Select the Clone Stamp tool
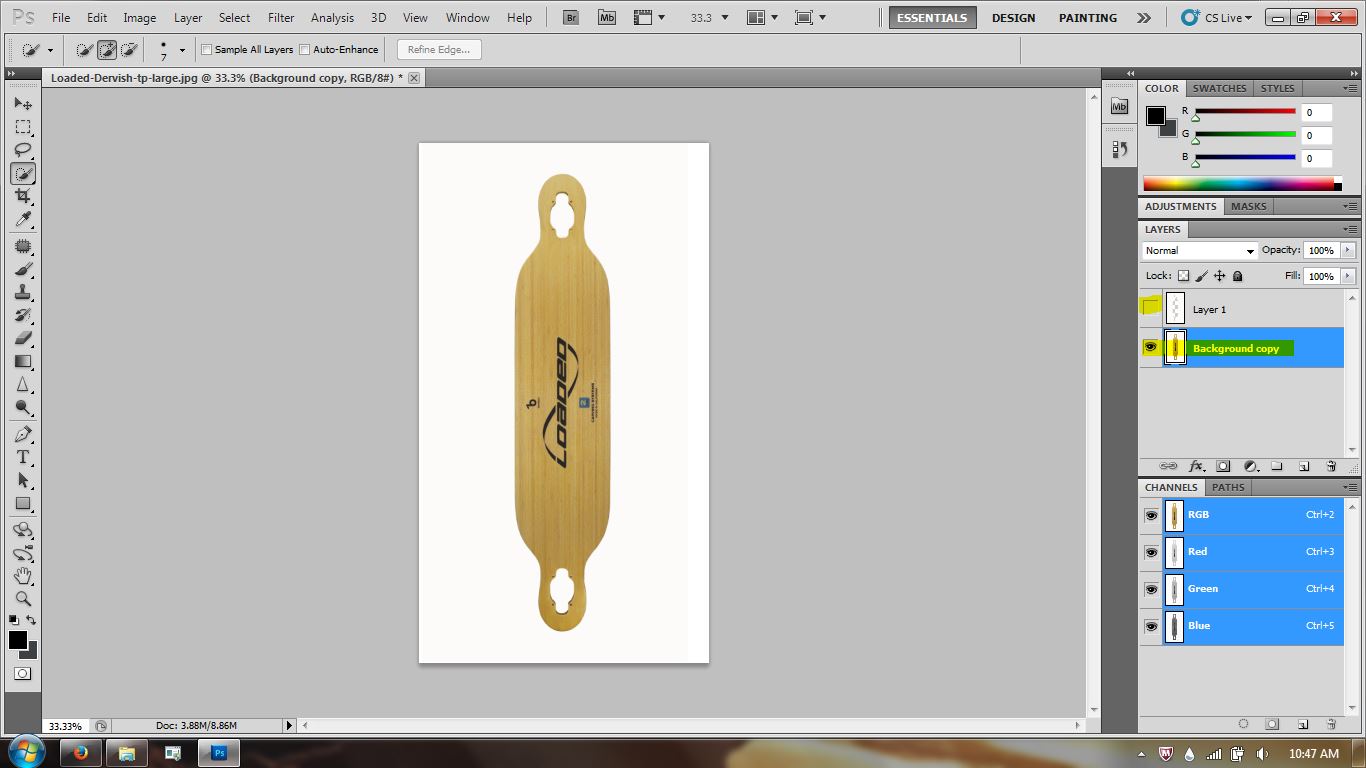Screen dimensions: 1366x768 (x=23, y=292)
